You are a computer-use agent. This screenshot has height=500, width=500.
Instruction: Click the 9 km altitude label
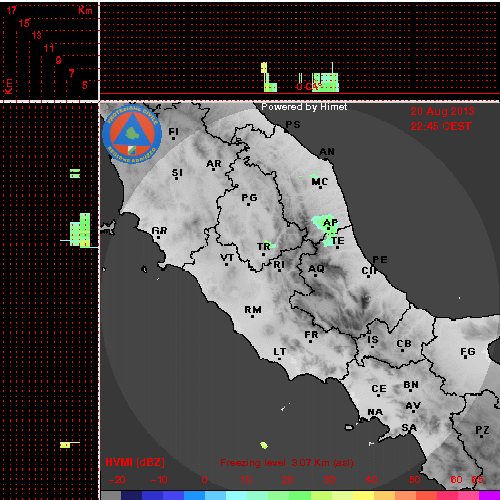(58, 60)
